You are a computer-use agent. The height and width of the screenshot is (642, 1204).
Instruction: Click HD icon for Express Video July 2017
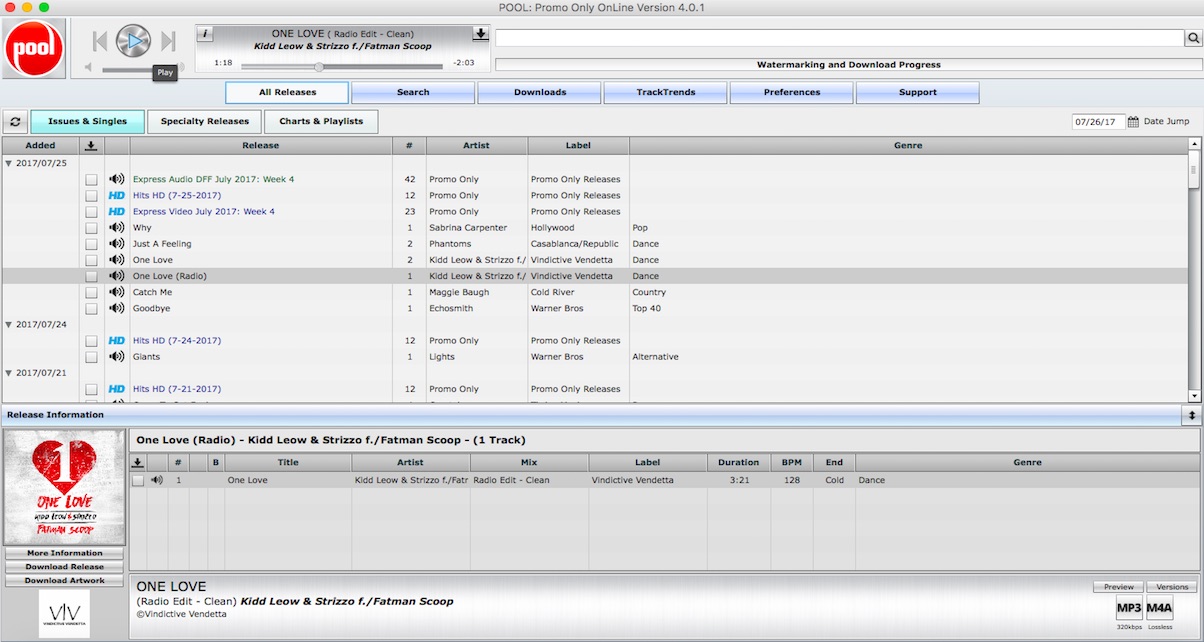point(117,212)
